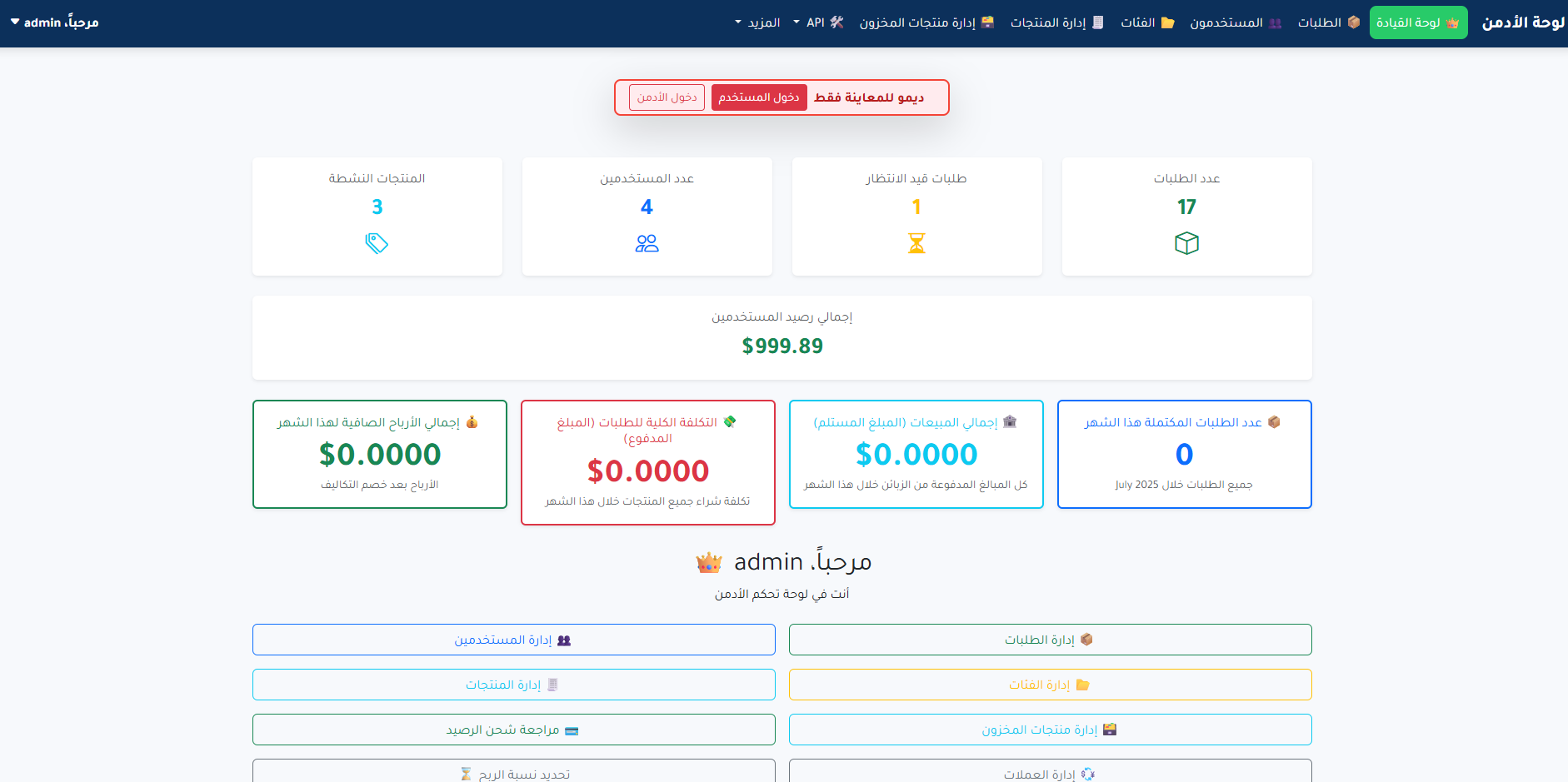1568x782 pixels.
Task: Open the API dropdown in navbar
Action: click(x=808, y=22)
